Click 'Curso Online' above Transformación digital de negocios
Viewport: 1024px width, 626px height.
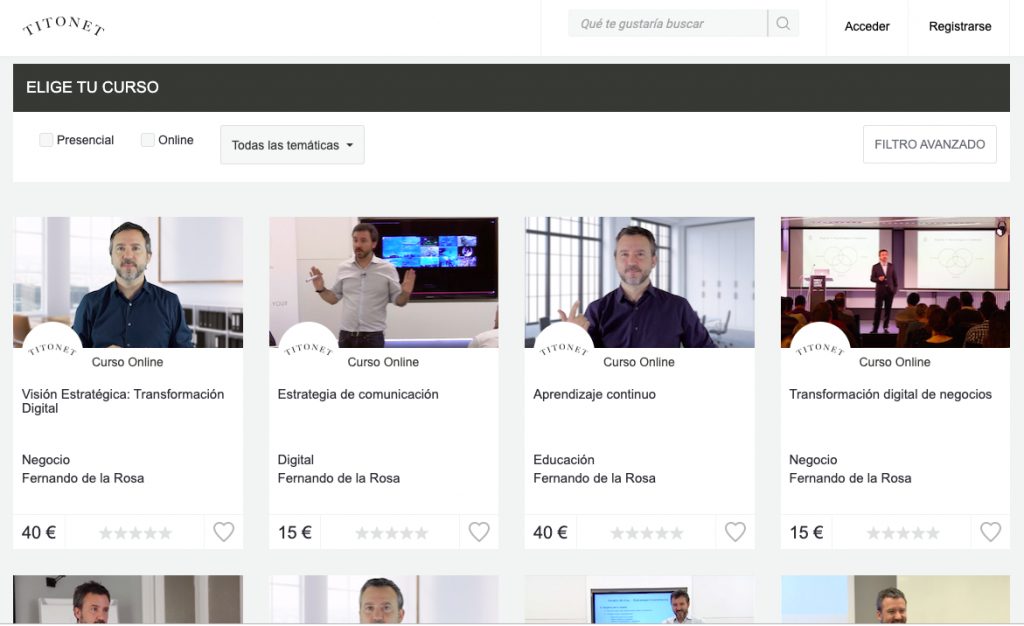(895, 362)
